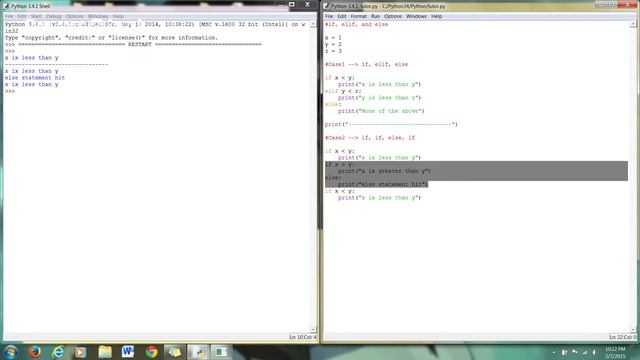
Task: Click the tutor.py editor title bar icon
Action: [x=327, y=6]
